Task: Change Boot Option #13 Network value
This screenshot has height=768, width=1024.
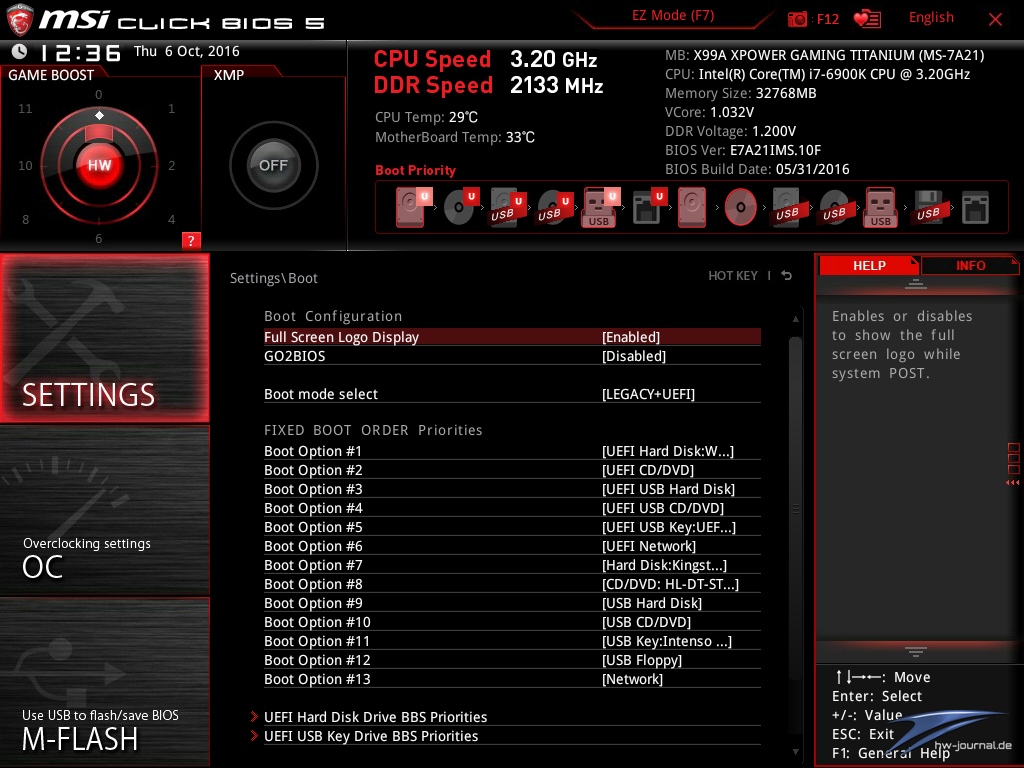Action: tap(632, 678)
